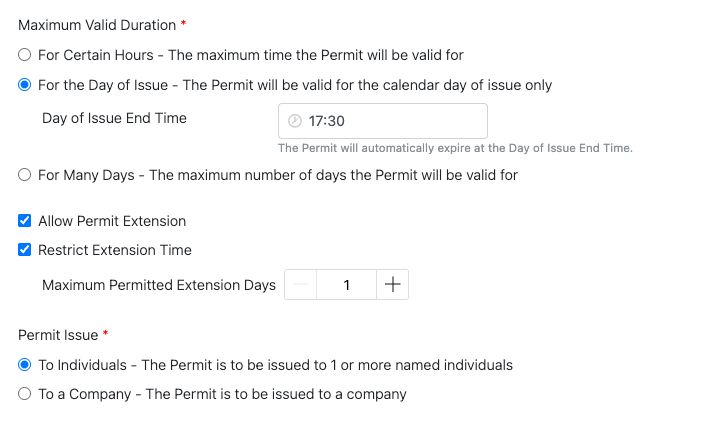
Task: Increase the Maximum Permitted Extension Days with plus
Action: pos(393,285)
